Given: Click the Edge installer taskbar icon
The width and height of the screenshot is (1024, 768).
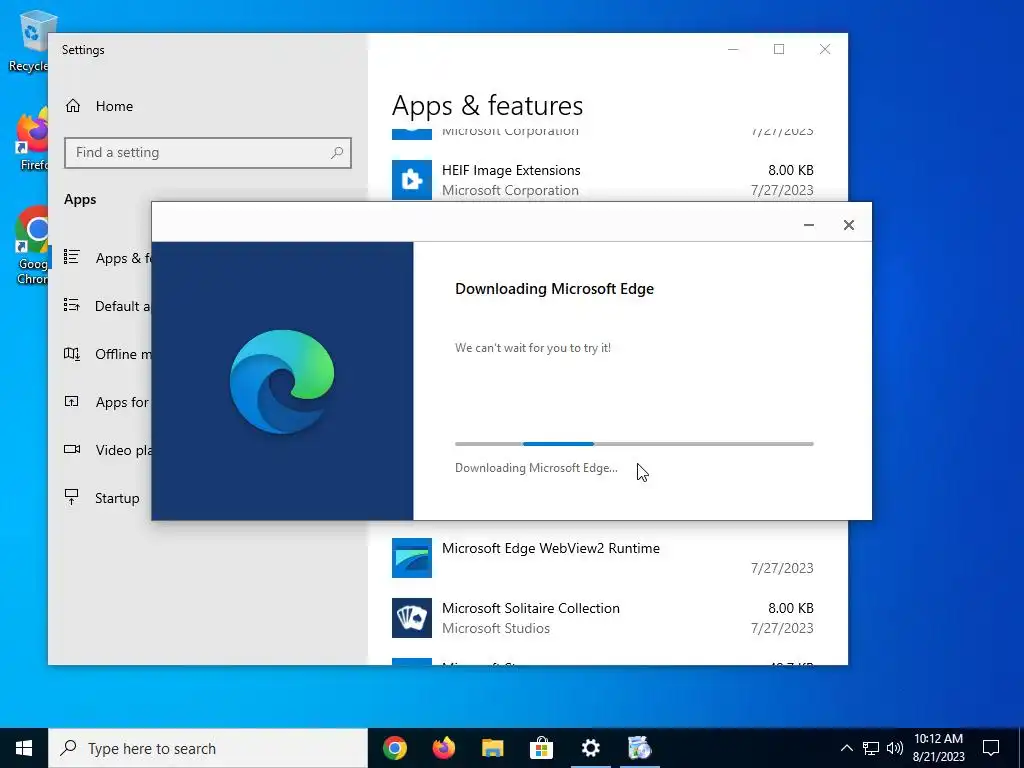Looking at the screenshot, I should pyautogui.click(x=639, y=748).
